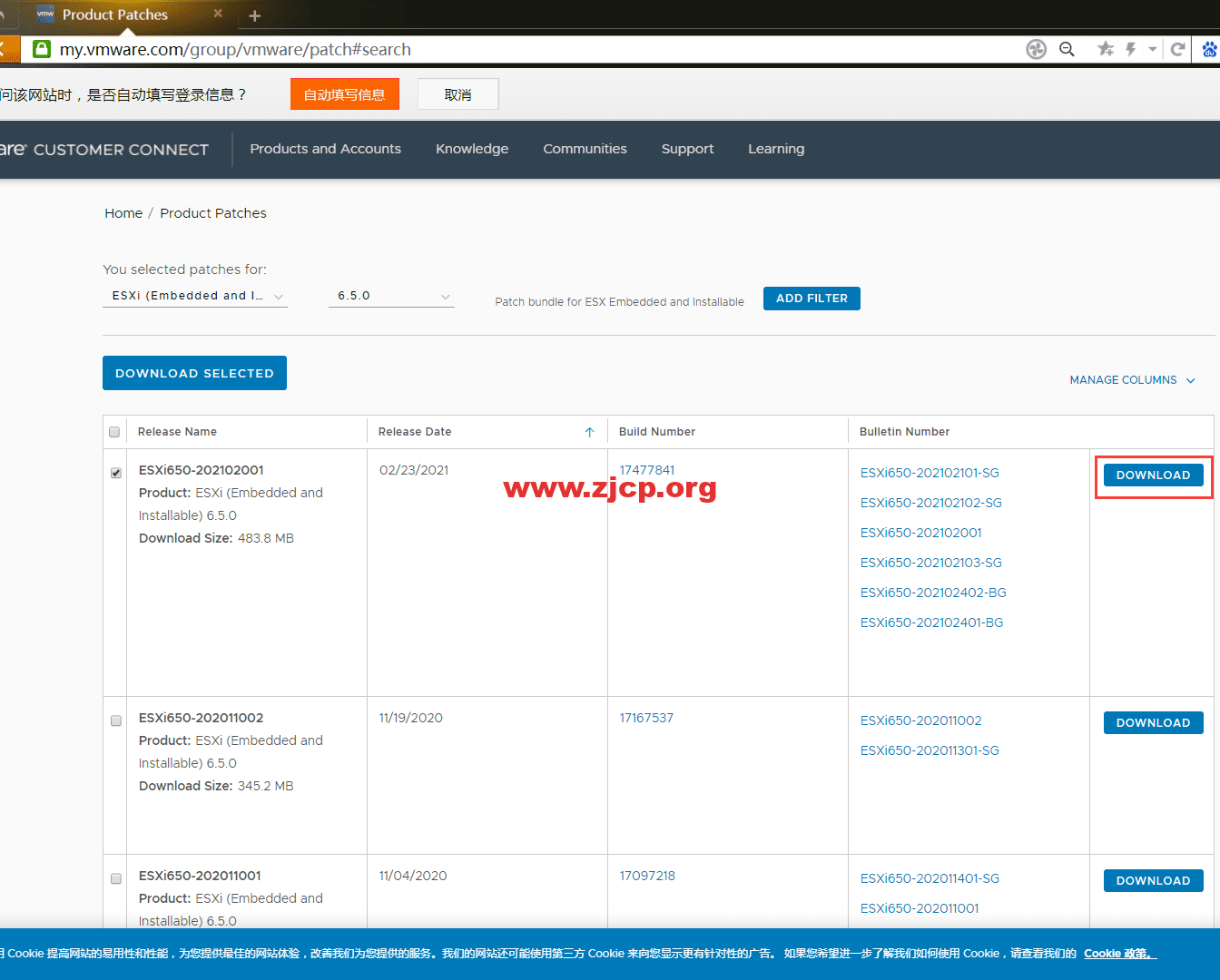Close the Product Patches tab

(x=218, y=14)
